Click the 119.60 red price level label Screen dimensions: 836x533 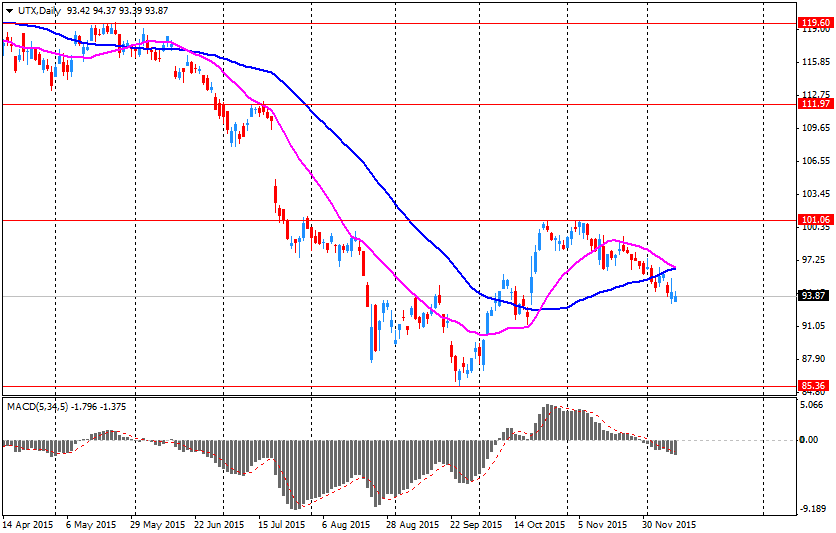coord(815,23)
